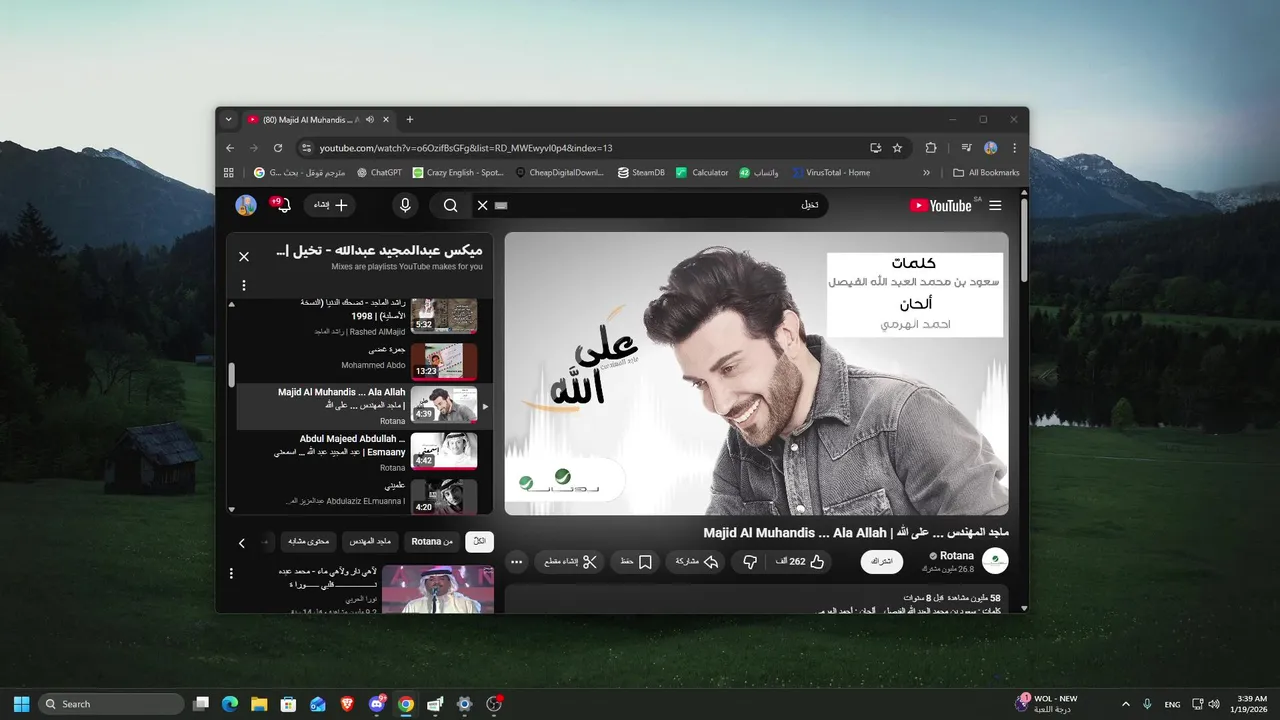Click the taskbar Search box
Viewport: 1280px width, 720px height.
111,704
